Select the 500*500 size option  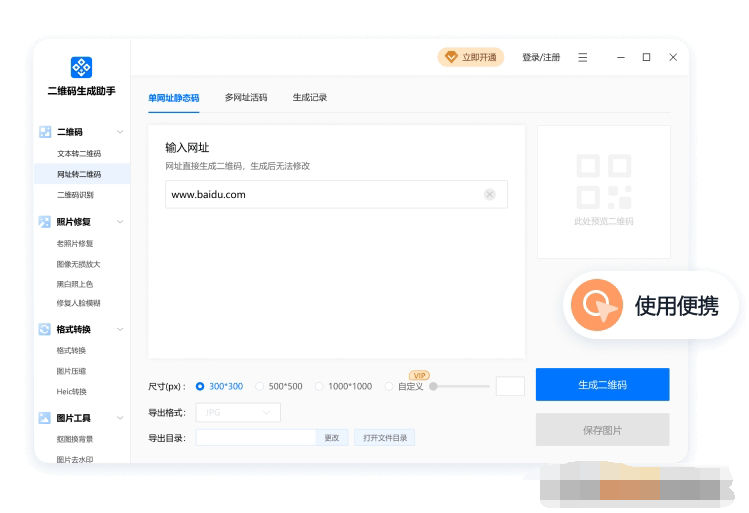[279, 386]
